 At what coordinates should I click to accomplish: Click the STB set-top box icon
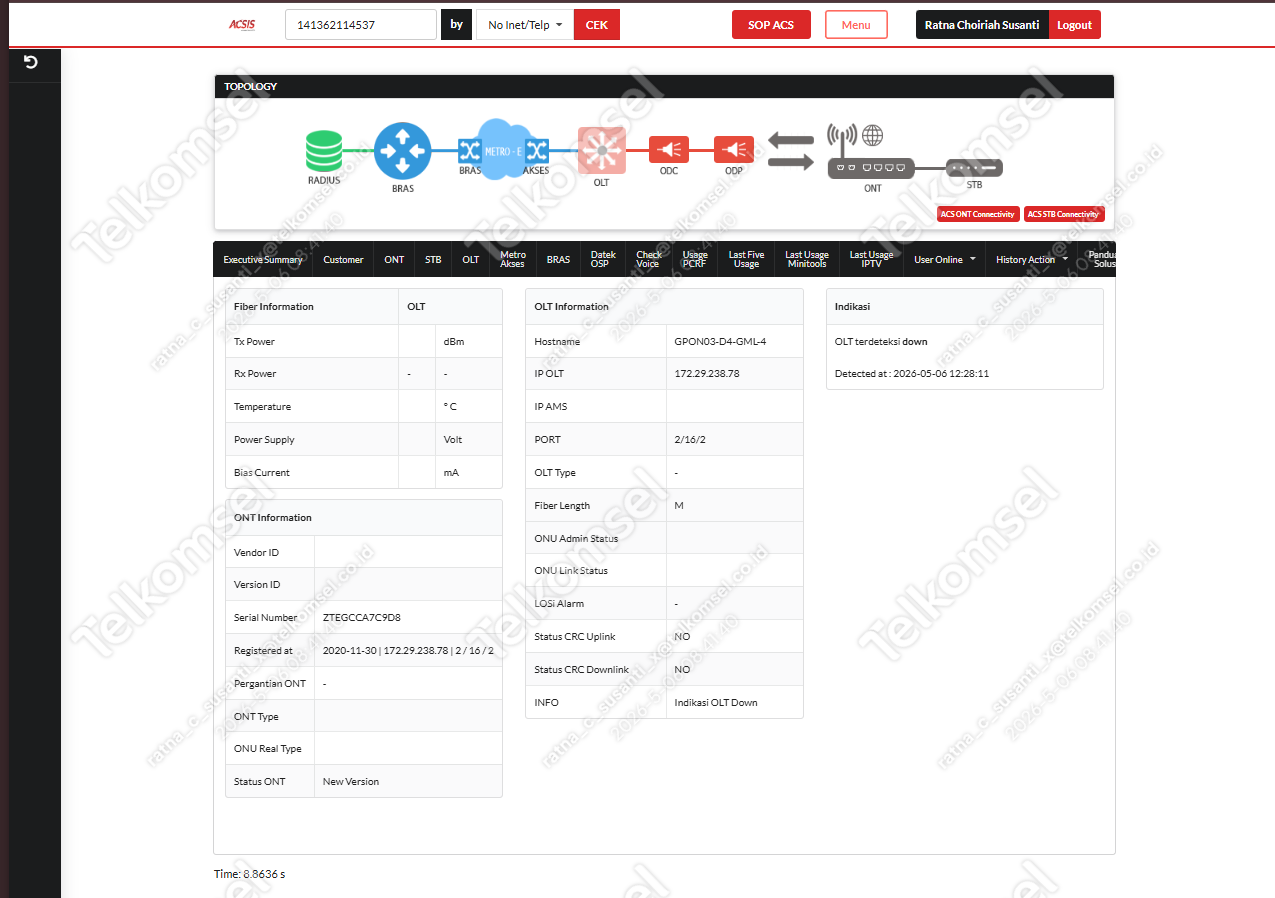(x=974, y=169)
